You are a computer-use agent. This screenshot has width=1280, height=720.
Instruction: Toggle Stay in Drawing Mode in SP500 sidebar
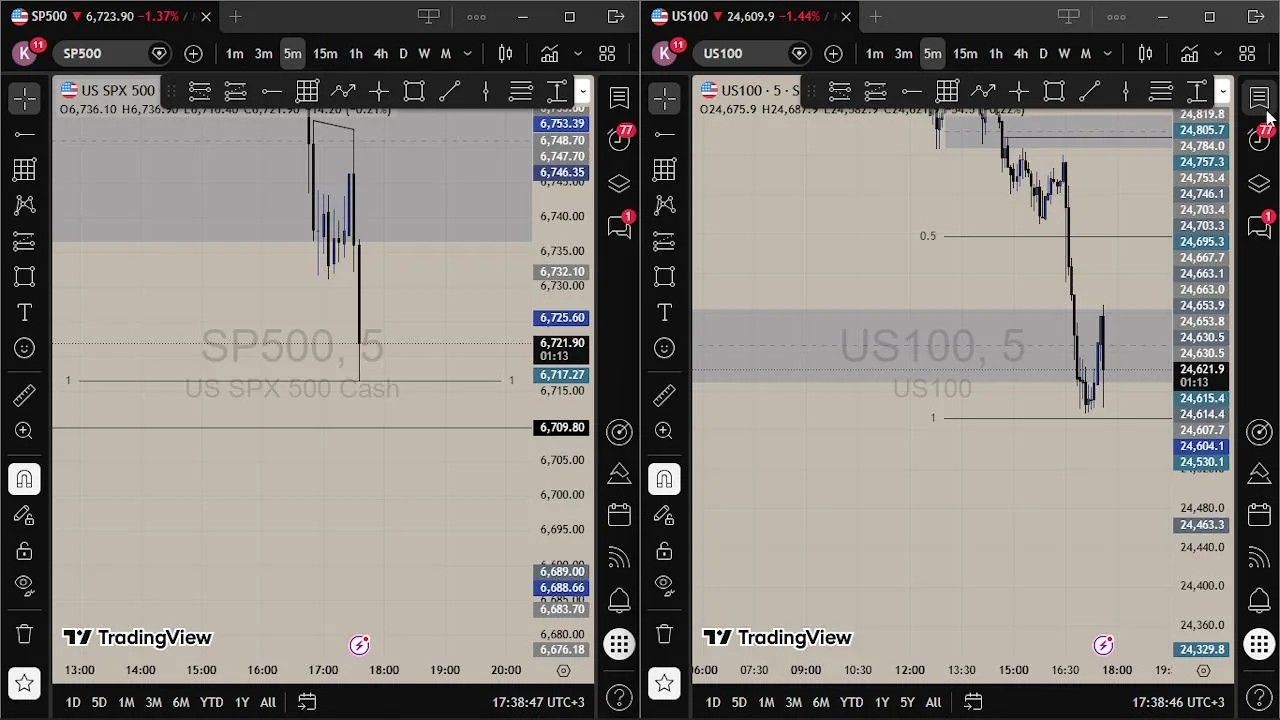[25, 516]
